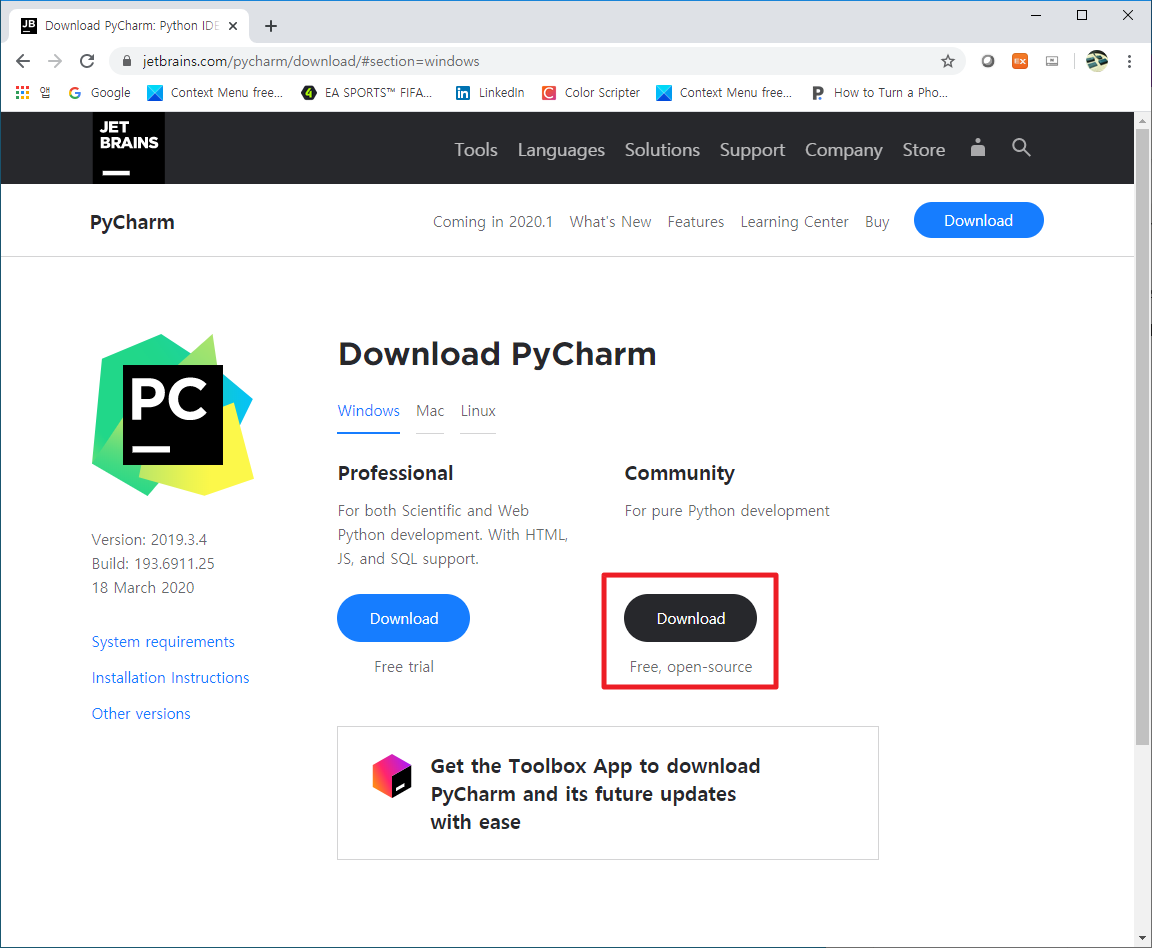
Task: Download the Professional edition
Action: [403, 618]
